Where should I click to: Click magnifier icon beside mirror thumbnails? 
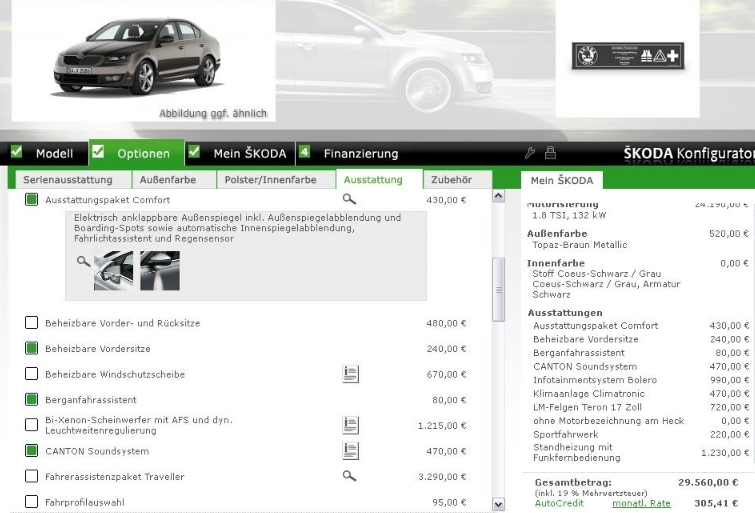(83, 261)
